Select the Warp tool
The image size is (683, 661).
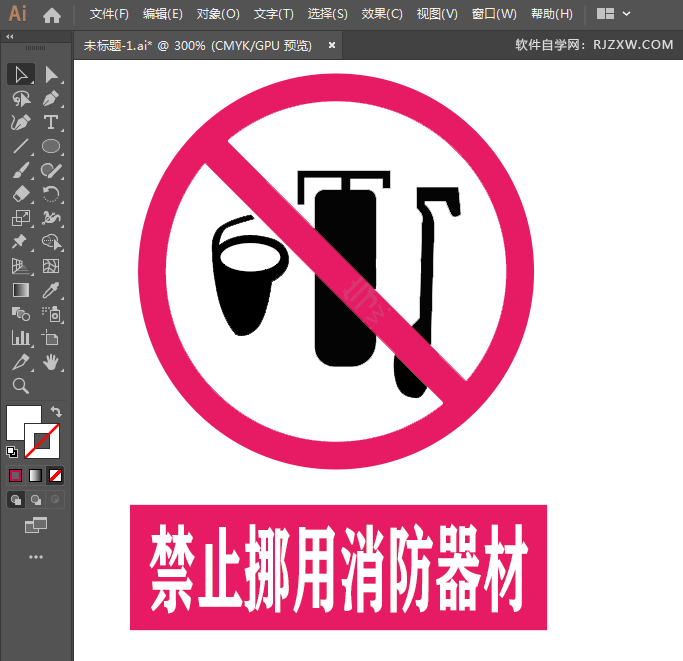pyautogui.click(x=51, y=218)
